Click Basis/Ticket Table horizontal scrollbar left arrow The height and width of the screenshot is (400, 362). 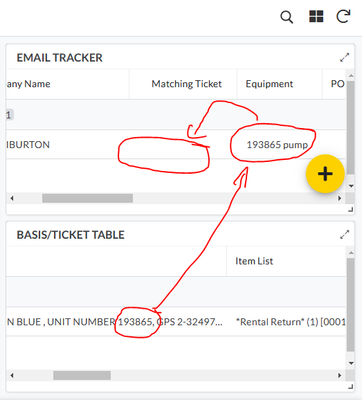[x=12, y=375]
